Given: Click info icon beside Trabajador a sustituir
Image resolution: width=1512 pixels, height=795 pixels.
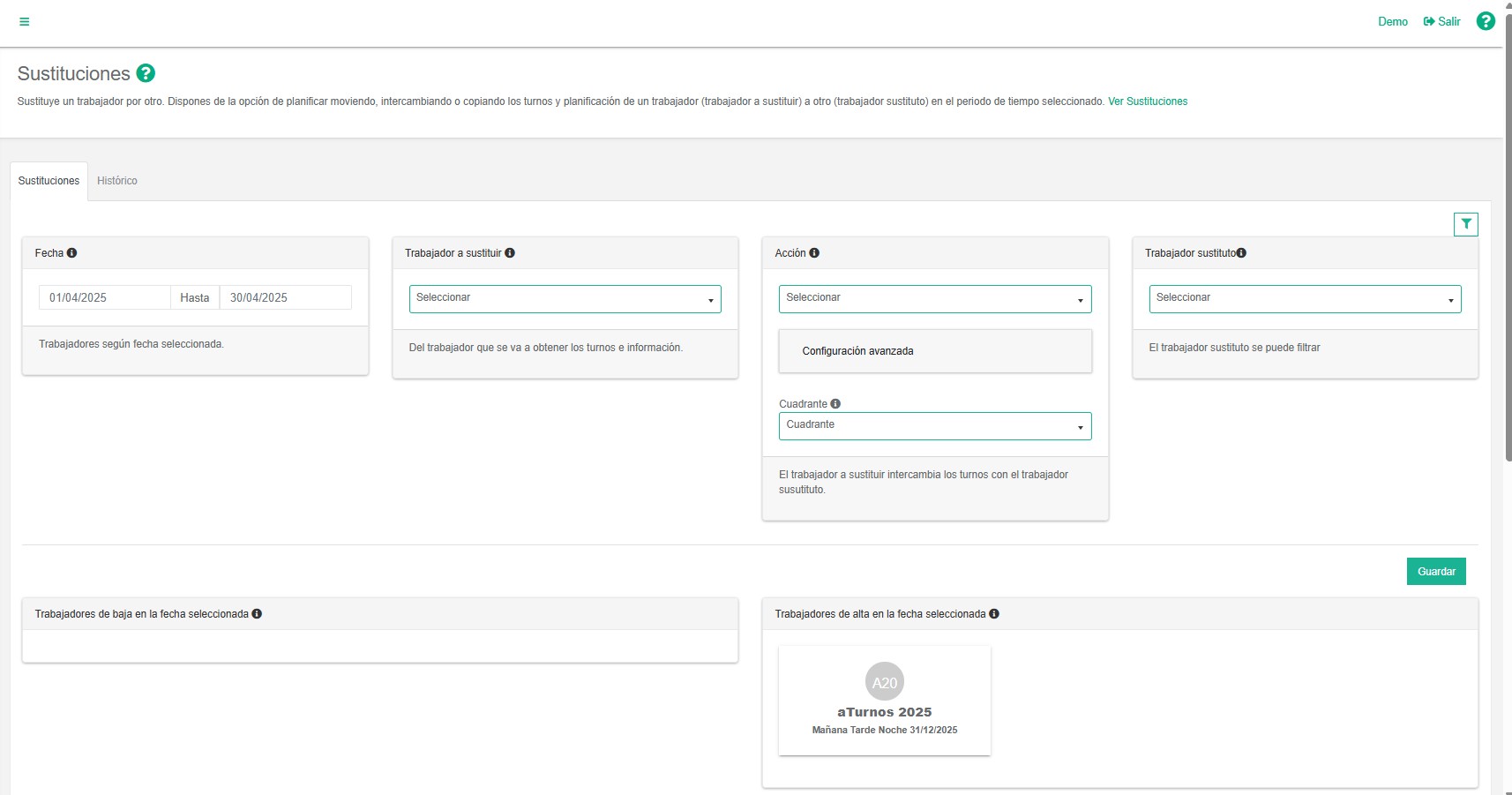Looking at the screenshot, I should (x=510, y=253).
